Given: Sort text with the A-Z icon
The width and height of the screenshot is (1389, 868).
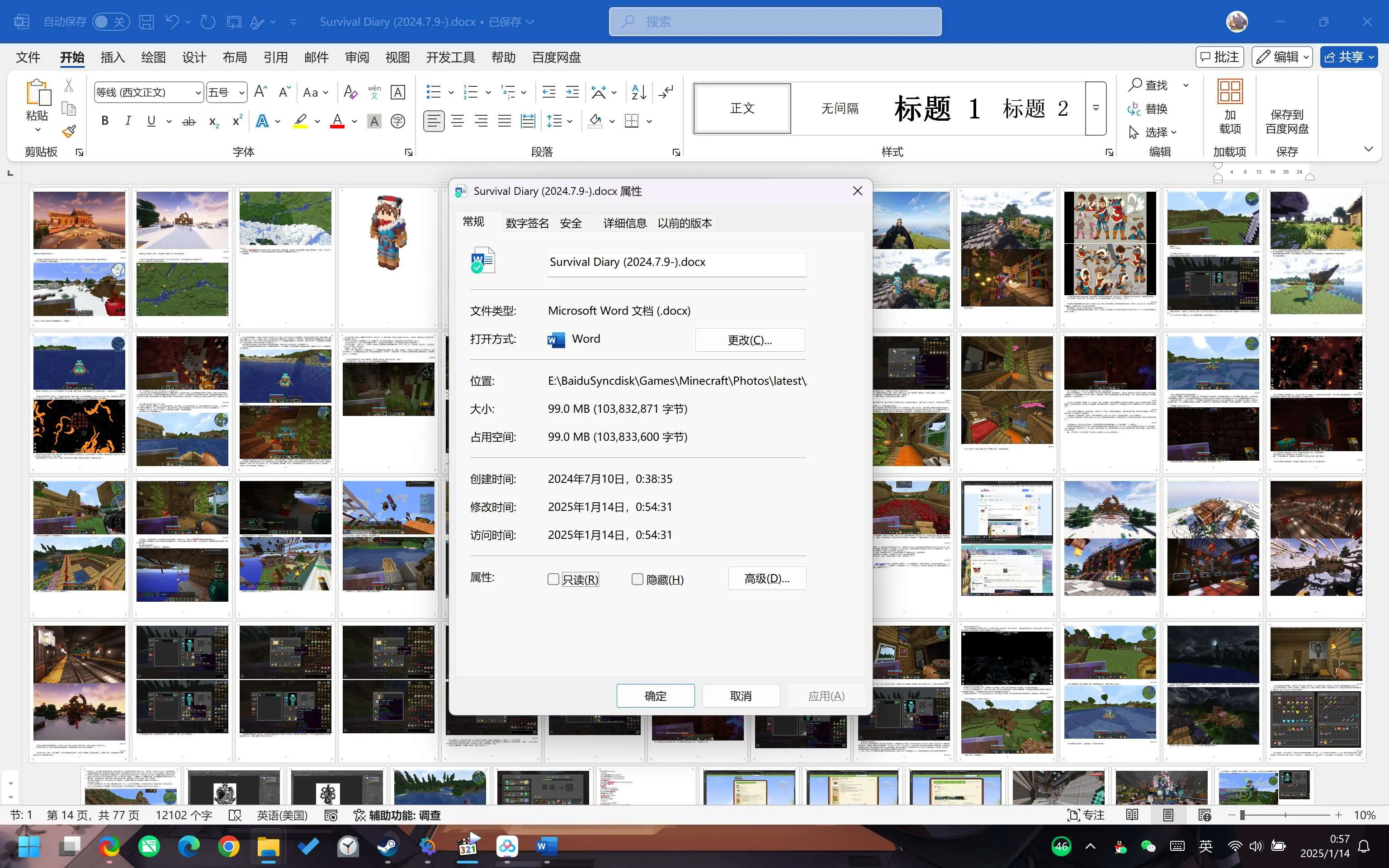Looking at the screenshot, I should (639, 92).
